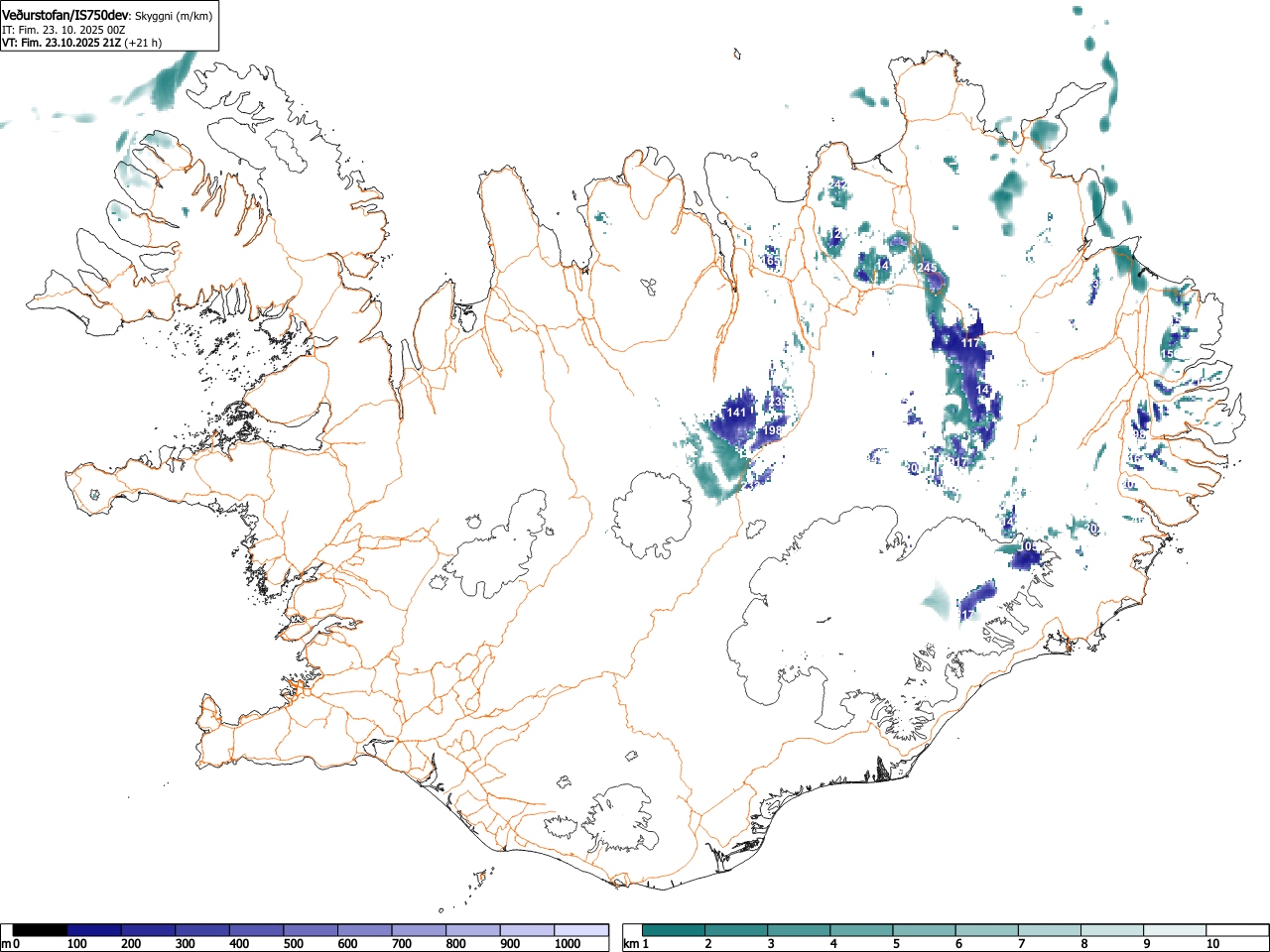Click the dark teal 1–2 km swatch
The image size is (1270, 952).
[674, 930]
